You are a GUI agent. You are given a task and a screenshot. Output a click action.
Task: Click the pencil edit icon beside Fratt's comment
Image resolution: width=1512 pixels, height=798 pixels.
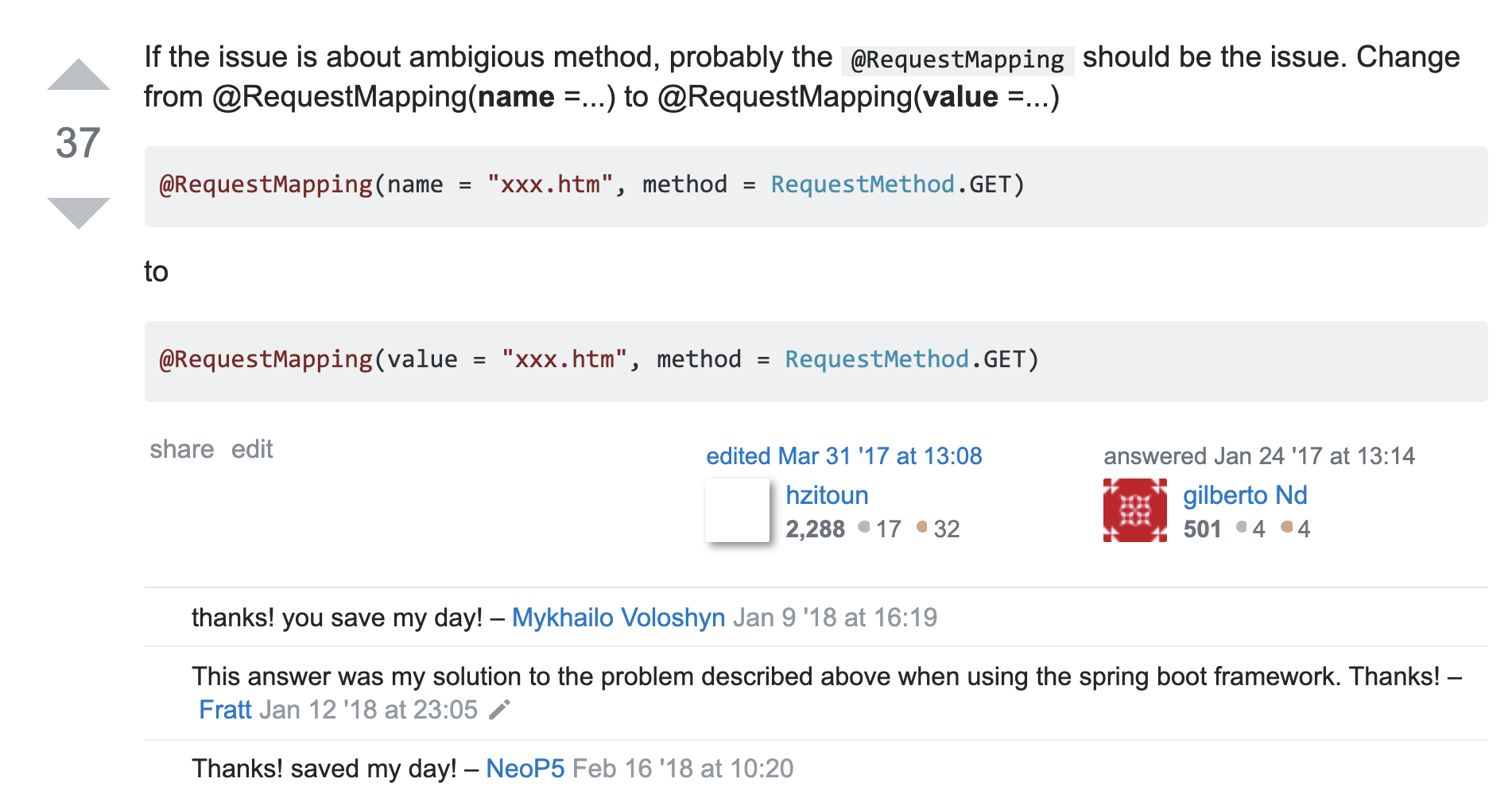[x=499, y=710]
